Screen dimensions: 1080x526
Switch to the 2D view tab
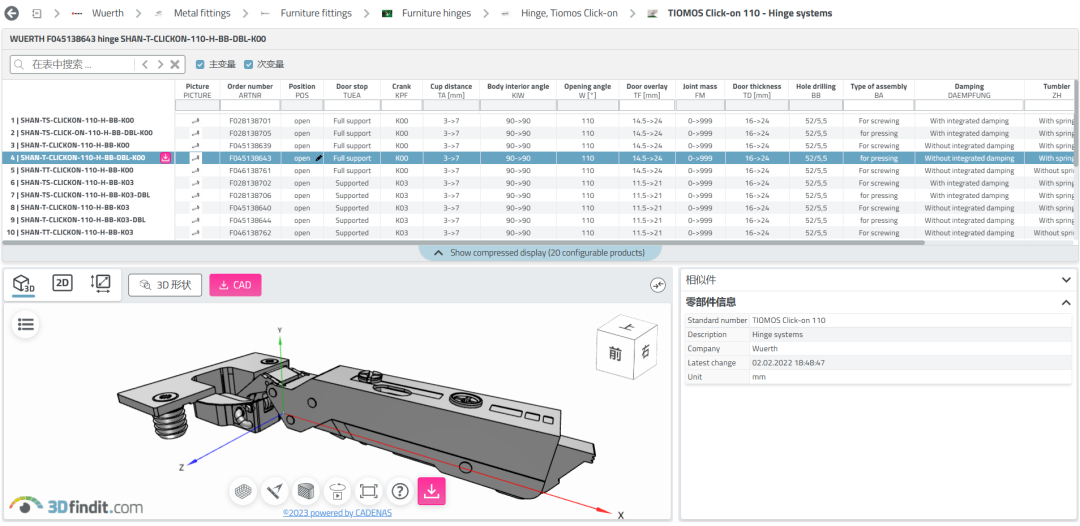click(63, 282)
